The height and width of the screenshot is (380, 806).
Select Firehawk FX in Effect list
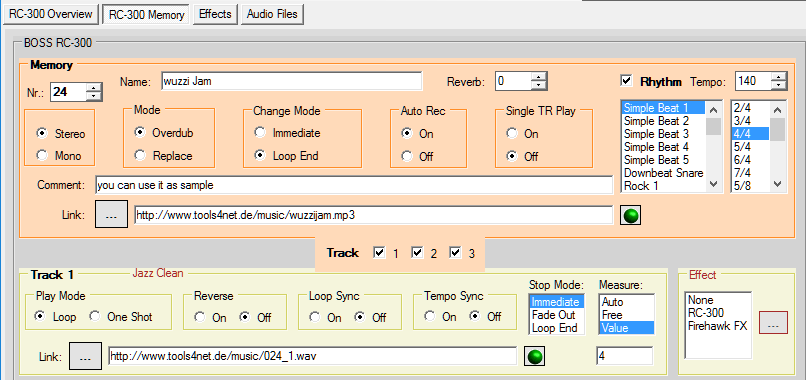(x=719, y=325)
